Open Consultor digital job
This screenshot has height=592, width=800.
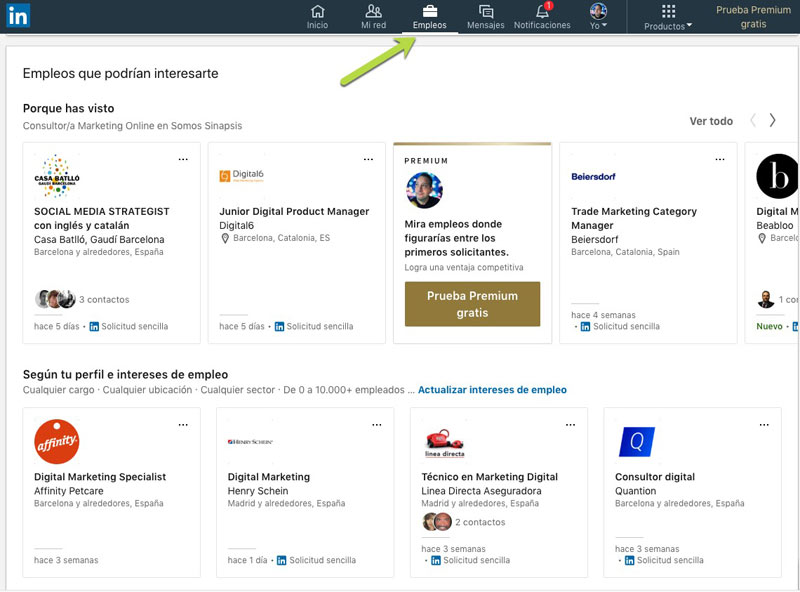click(x=655, y=477)
